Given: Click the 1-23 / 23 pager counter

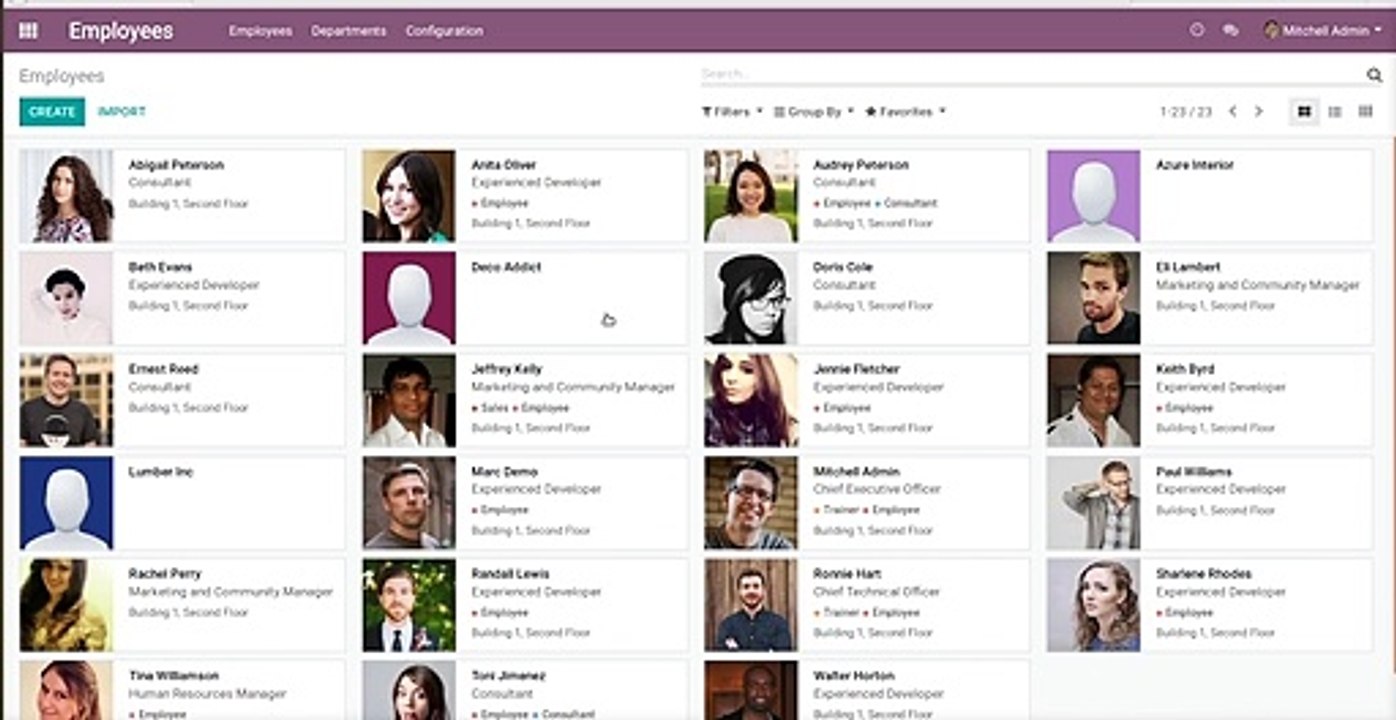Looking at the screenshot, I should 1186,112.
